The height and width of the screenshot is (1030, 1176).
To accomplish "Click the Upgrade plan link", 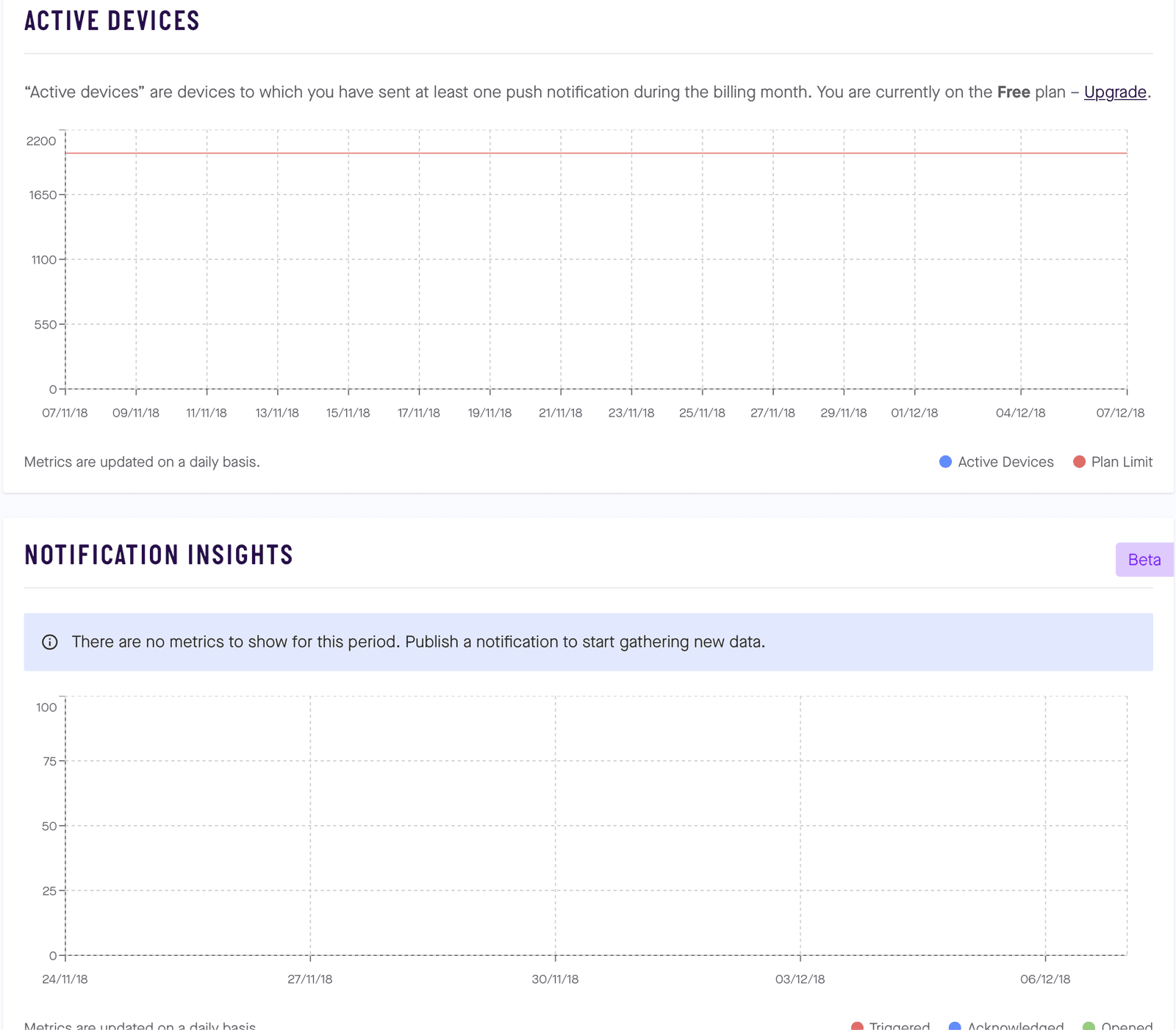I will point(1114,92).
